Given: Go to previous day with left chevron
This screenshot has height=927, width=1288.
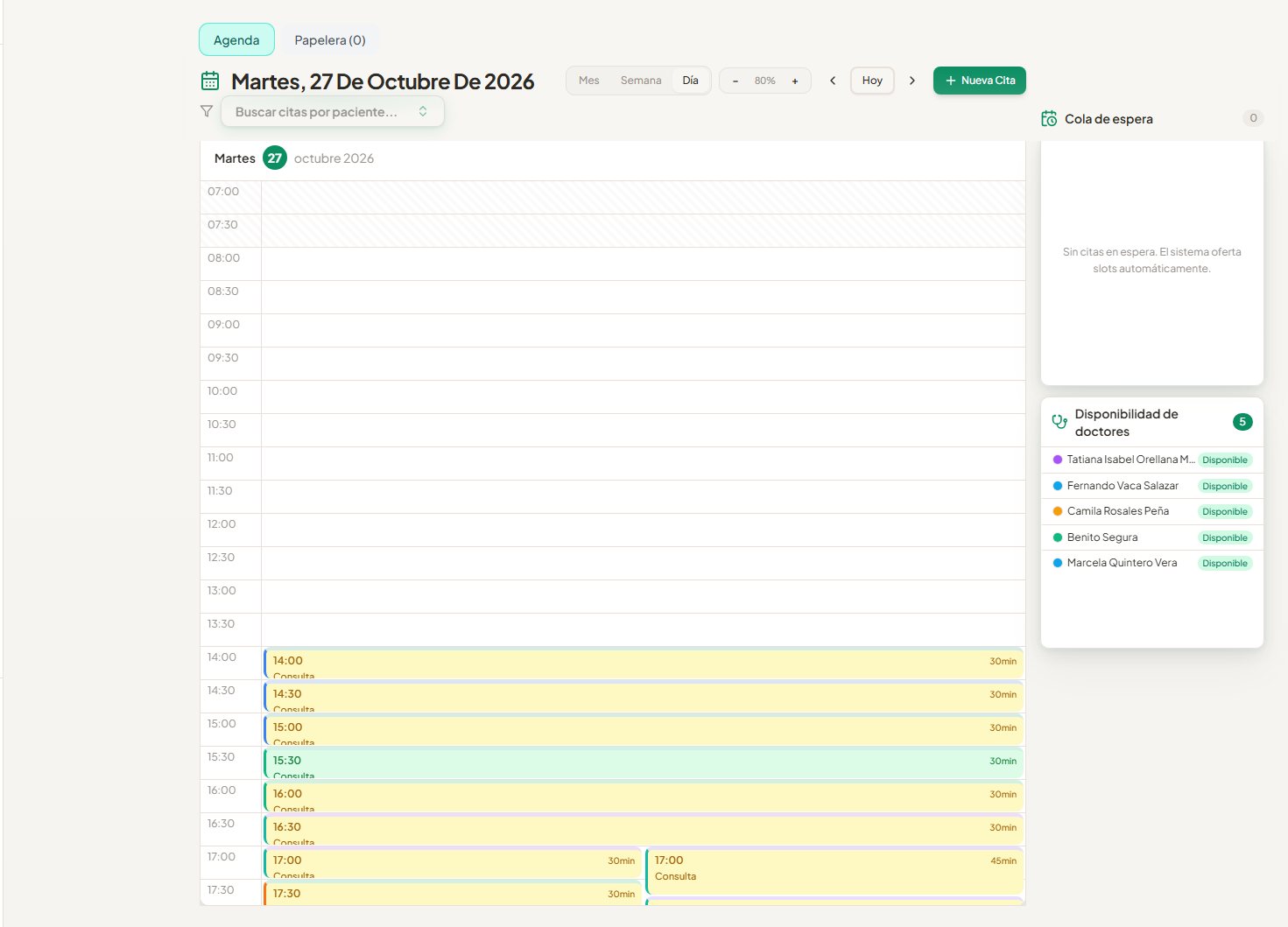Looking at the screenshot, I should [x=833, y=81].
